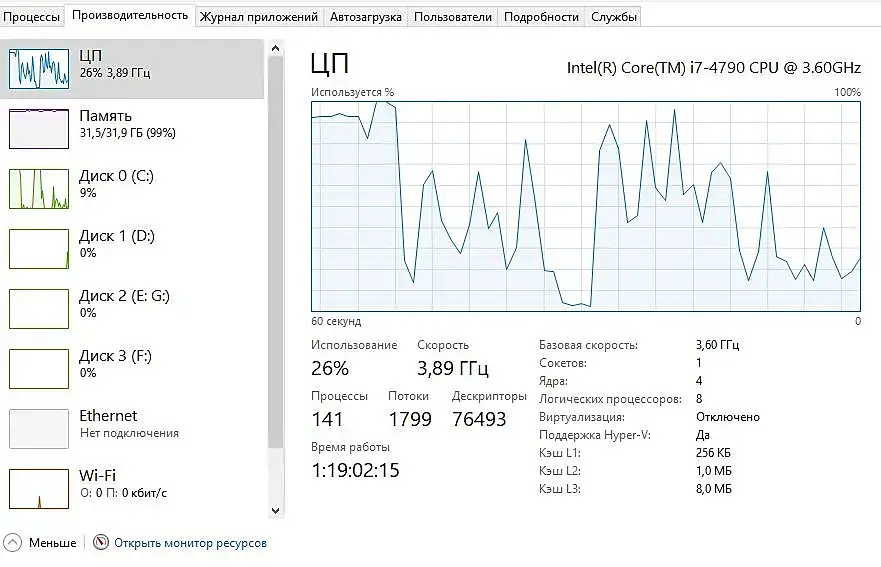Viewport: 881px width, 567px height.
Task: Select the CPU (ЦП) mini graph thumbnail
Action: point(39,69)
